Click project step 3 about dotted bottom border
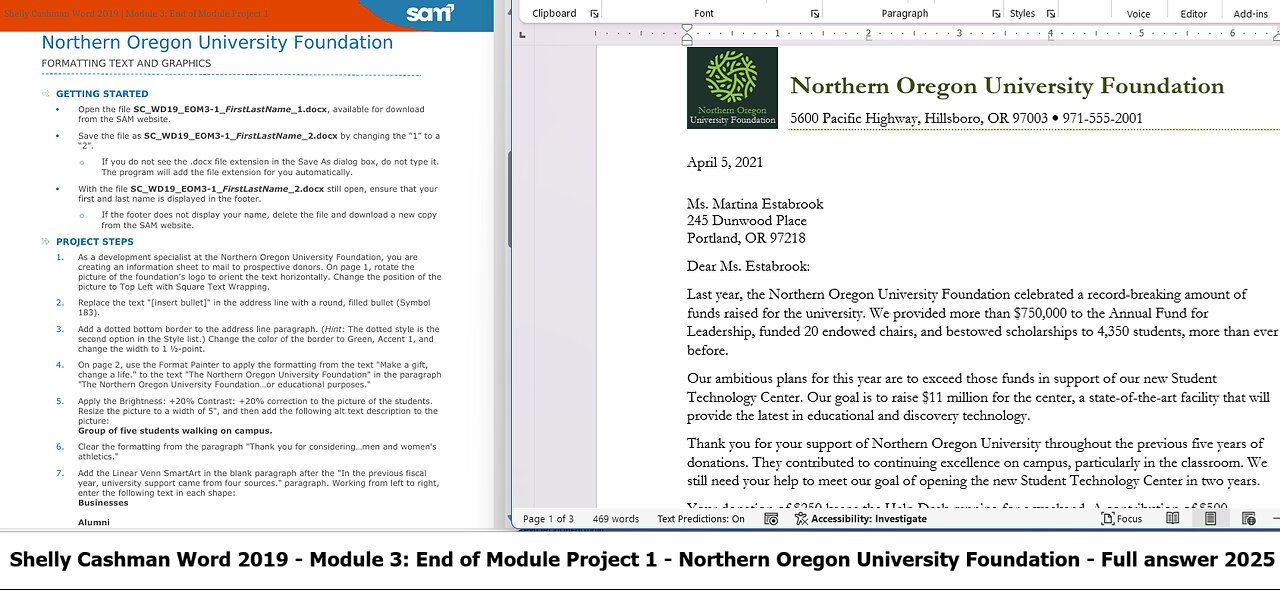Image resolution: width=1280 pixels, height=590 pixels. tap(259, 339)
